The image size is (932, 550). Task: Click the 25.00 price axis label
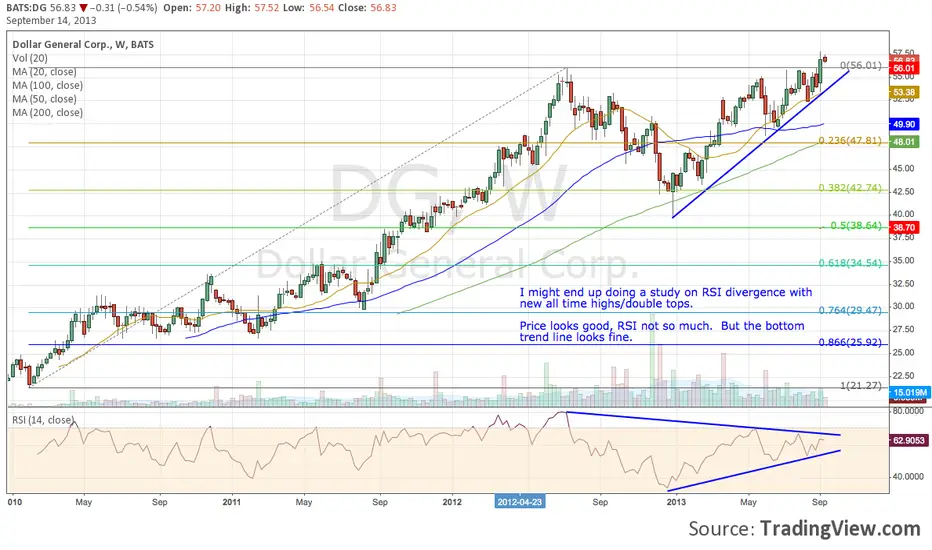[x=903, y=352]
